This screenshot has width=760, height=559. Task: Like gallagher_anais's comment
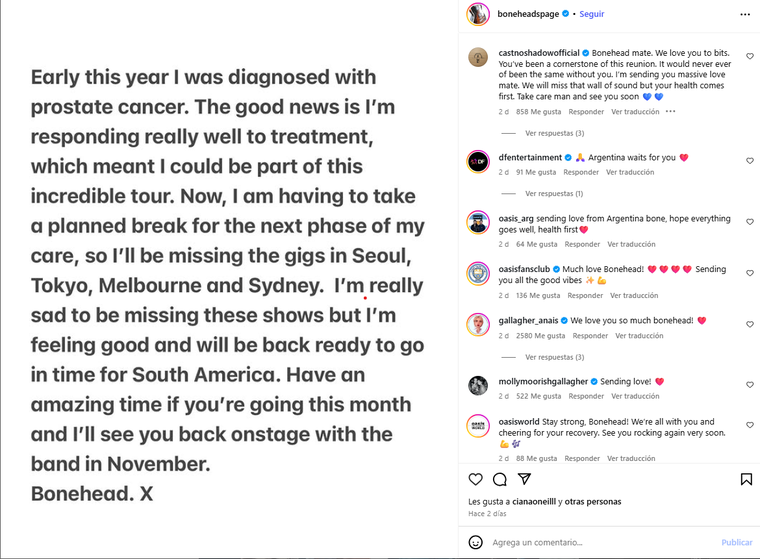point(746,324)
